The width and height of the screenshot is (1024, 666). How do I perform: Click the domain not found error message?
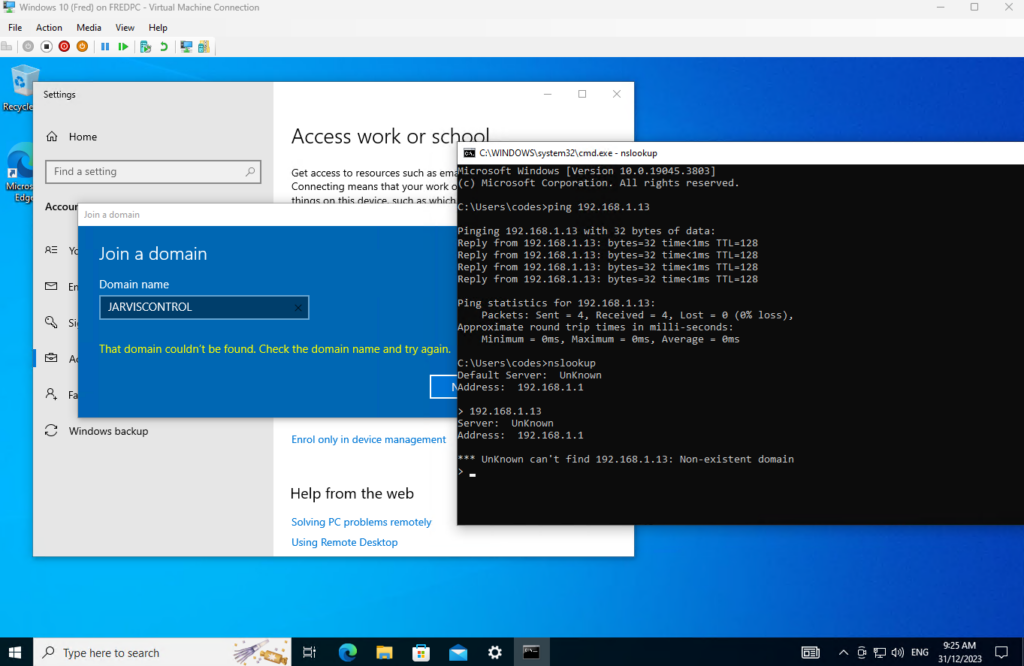[x=275, y=349]
